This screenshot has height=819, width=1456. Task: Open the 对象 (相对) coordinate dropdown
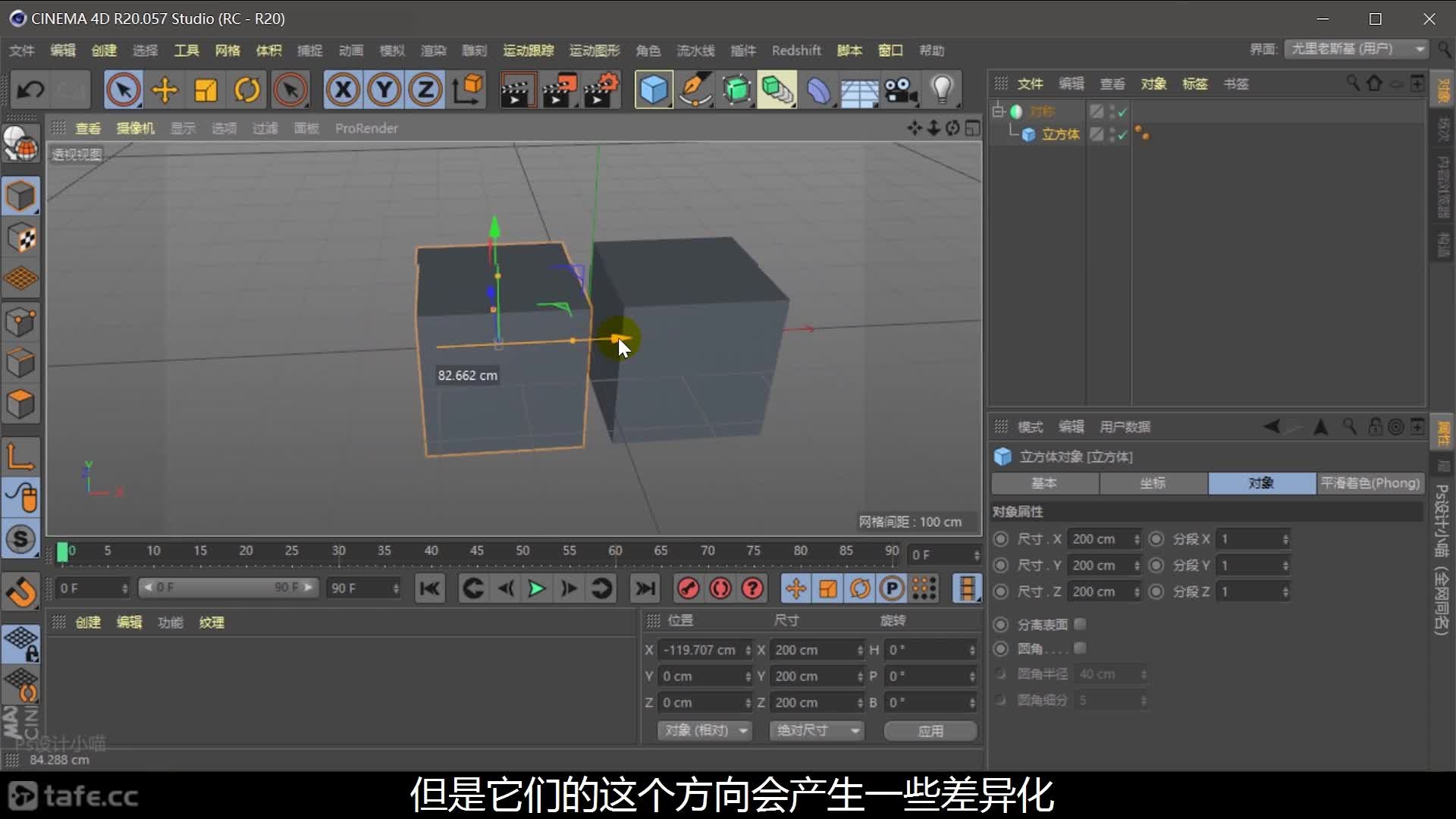point(706,730)
